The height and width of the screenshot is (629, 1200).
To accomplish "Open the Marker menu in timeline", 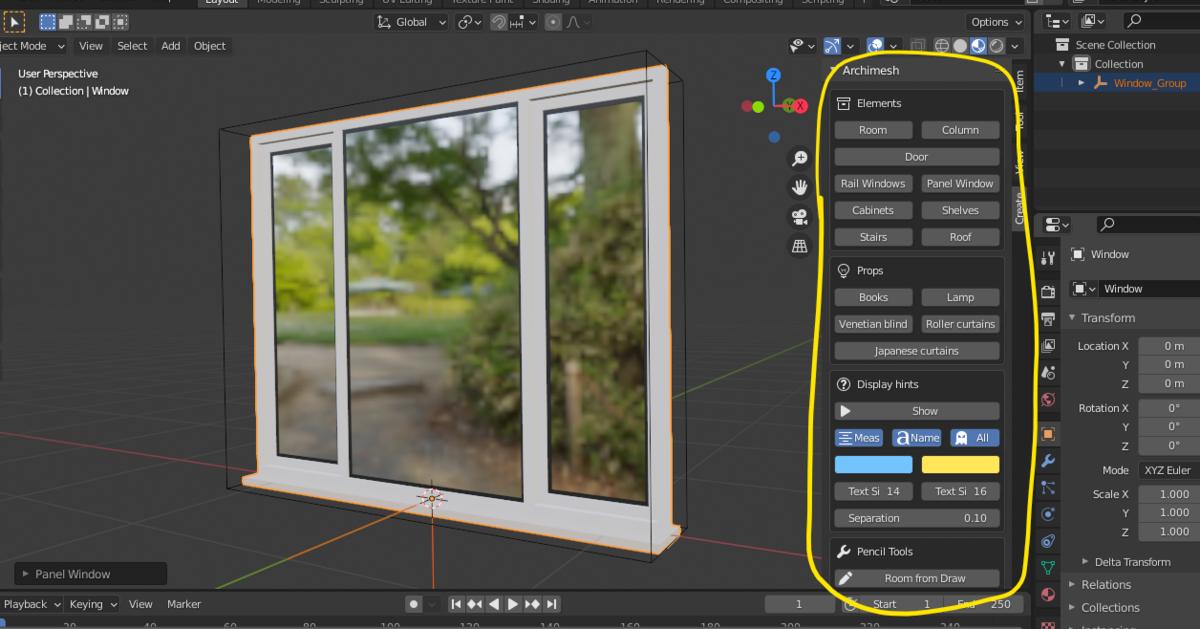I will tap(184, 604).
